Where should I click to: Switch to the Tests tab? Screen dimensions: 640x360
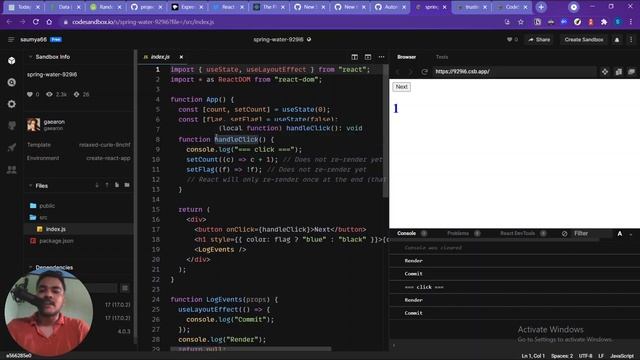click(x=442, y=57)
